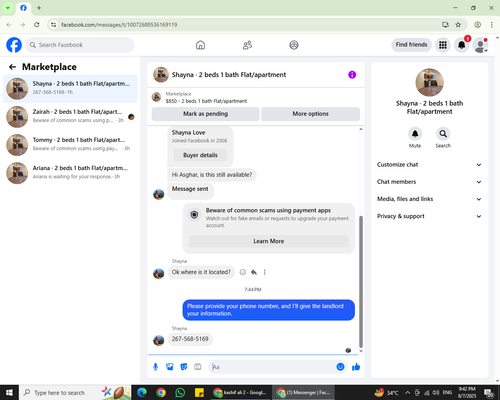Open Ariana's conversation in the list
This screenshot has width=500, height=400.
pyautogui.click(x=70, y=173)
